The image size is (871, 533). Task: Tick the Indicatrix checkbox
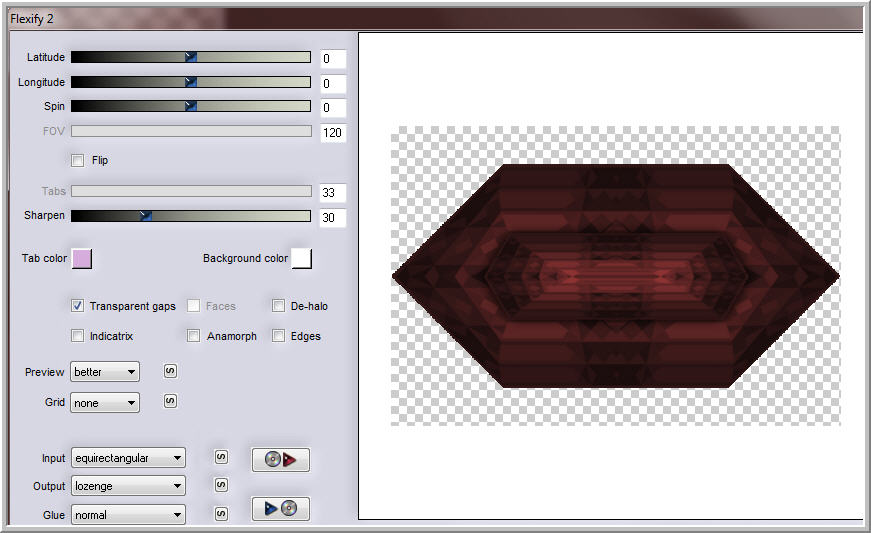(78, 336)
